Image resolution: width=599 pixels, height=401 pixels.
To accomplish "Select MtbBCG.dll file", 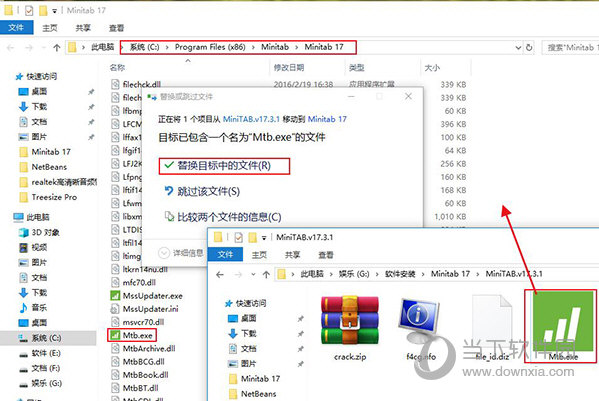I will [138, 361].
